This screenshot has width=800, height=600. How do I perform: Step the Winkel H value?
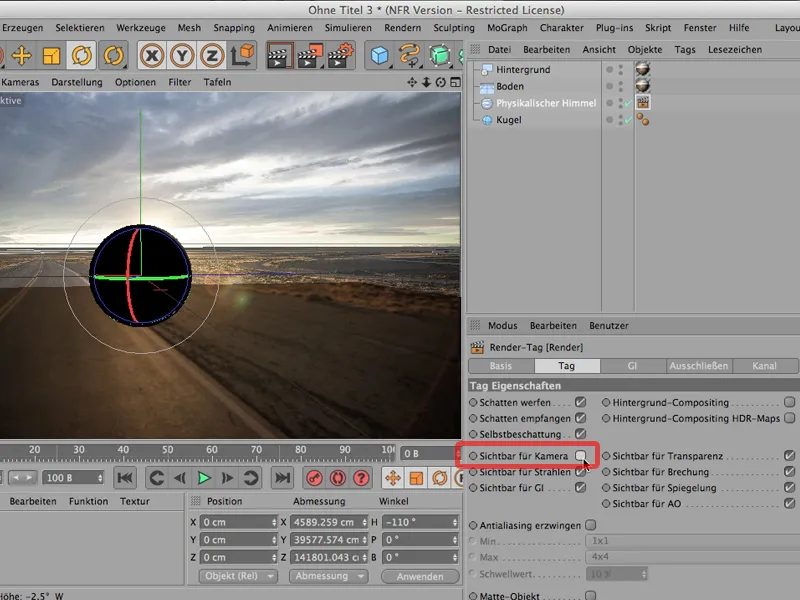click(455, 522)
